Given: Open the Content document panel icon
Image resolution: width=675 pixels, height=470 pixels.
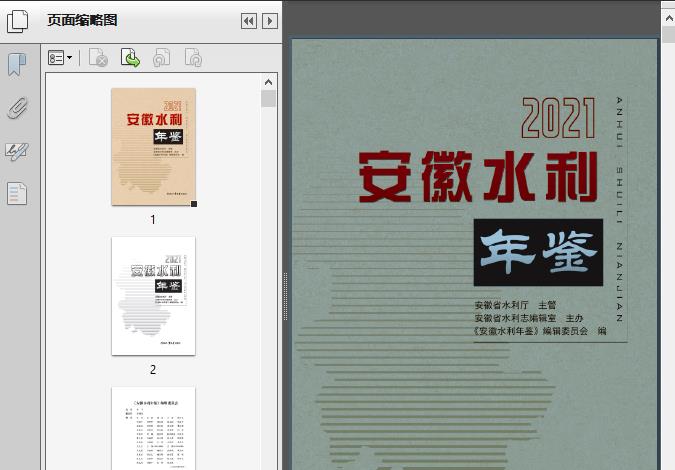Looking at the screenshot, I should tap(17, 193).
